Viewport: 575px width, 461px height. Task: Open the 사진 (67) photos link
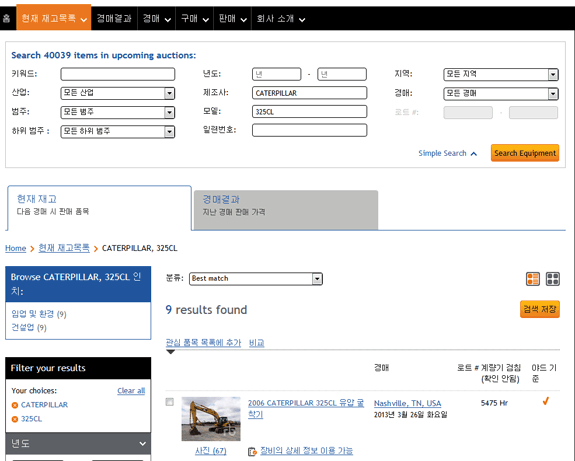click(210, 451)
